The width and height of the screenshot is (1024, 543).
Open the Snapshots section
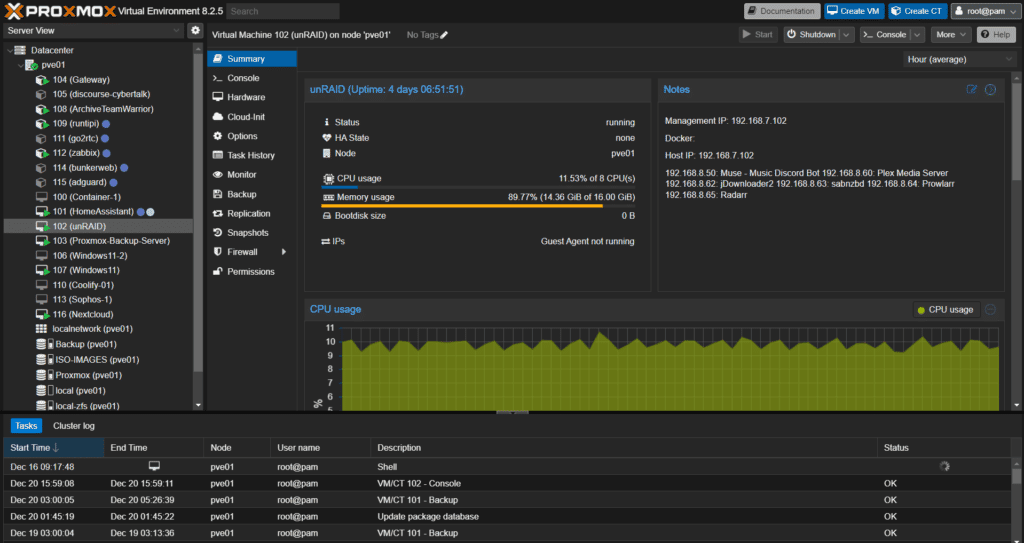pos(252,233)
